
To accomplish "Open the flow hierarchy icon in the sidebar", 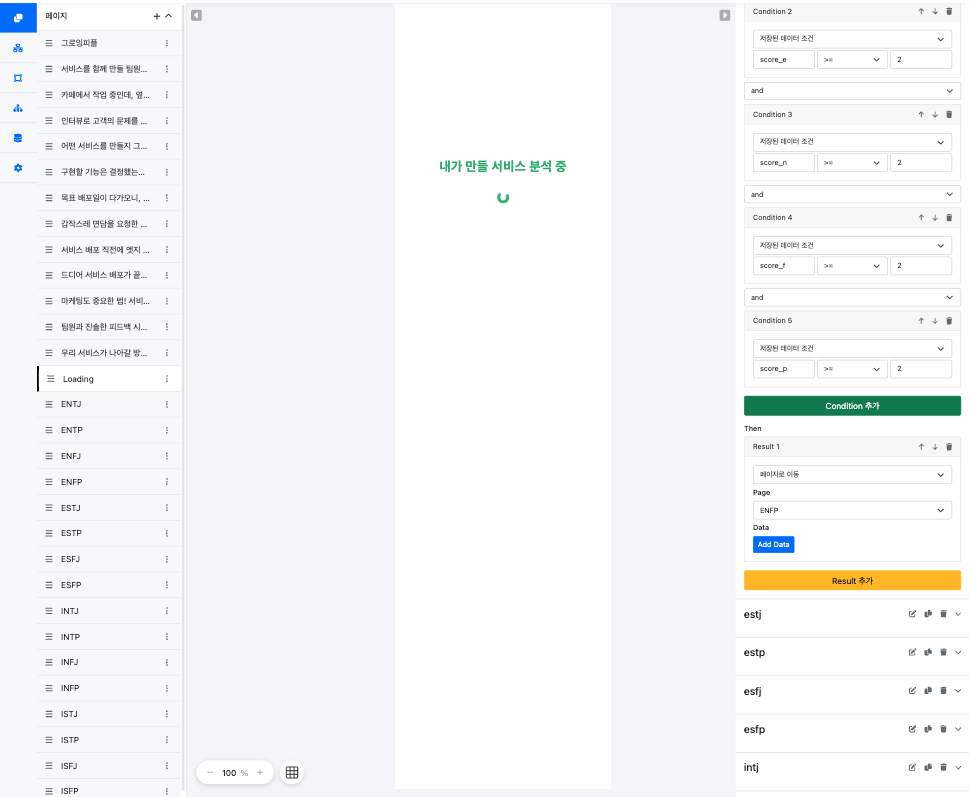I will click(16, 108).
